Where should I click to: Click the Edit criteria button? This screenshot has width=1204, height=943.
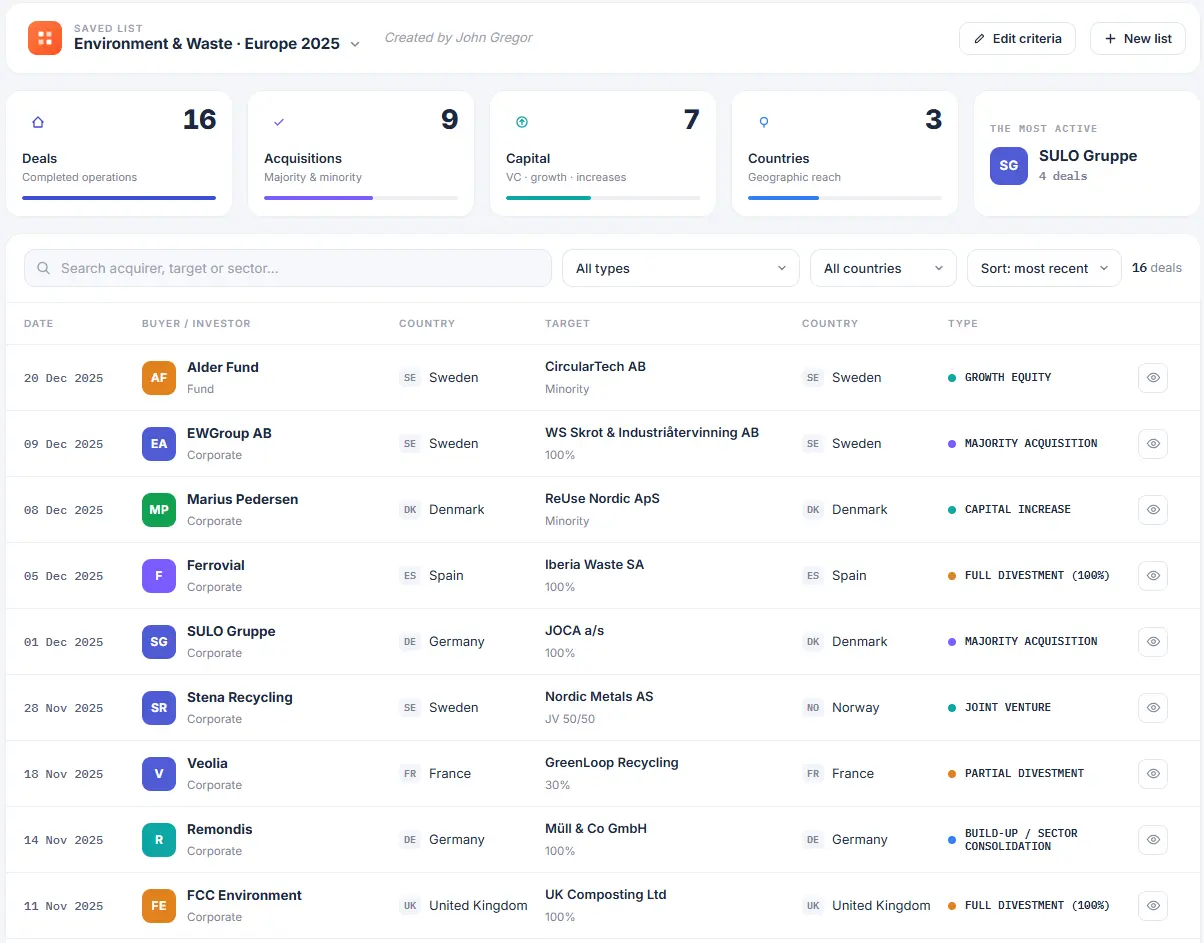(1017, 38)
